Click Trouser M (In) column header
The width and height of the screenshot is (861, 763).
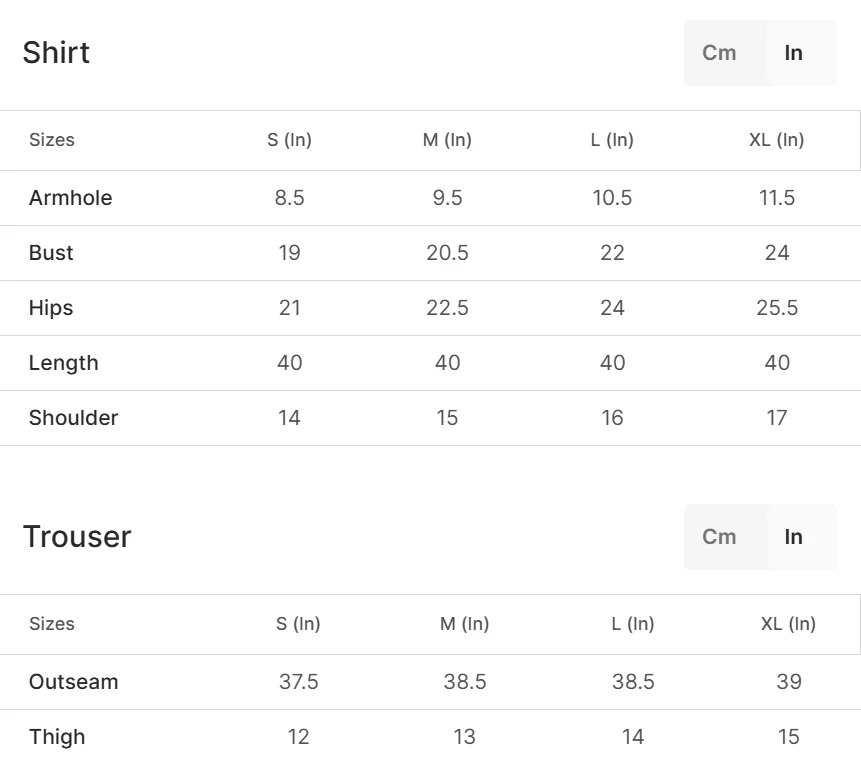tap(465, 624)
